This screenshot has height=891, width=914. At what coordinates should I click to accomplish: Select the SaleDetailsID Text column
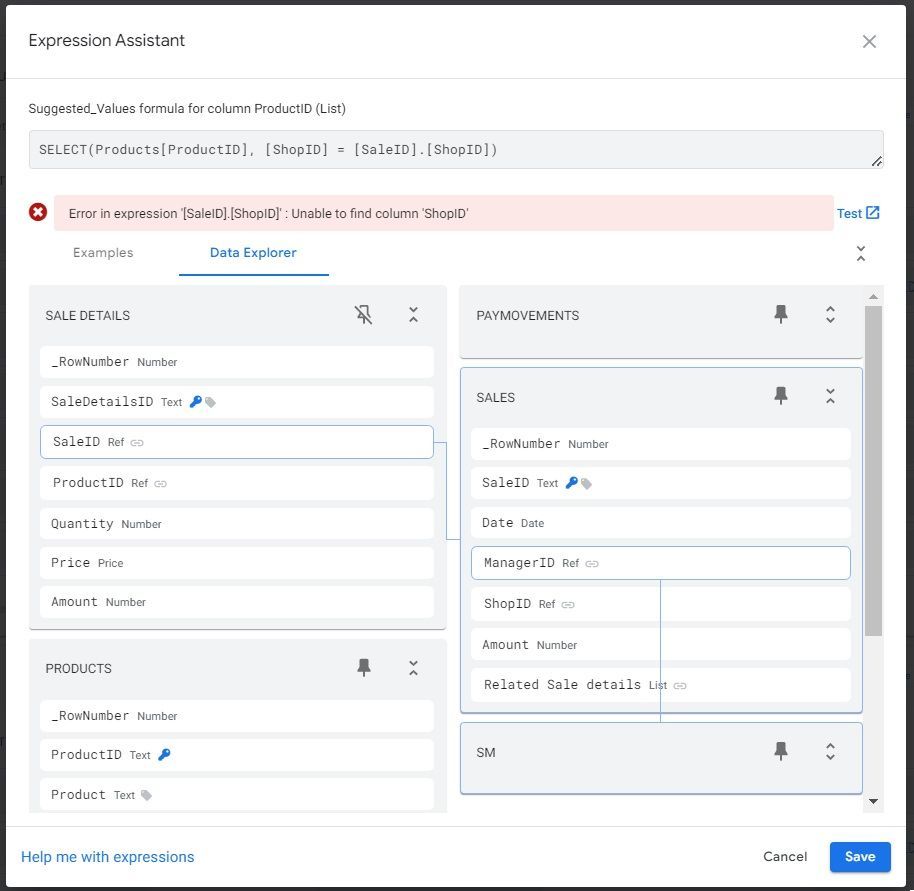pos(237,402)
